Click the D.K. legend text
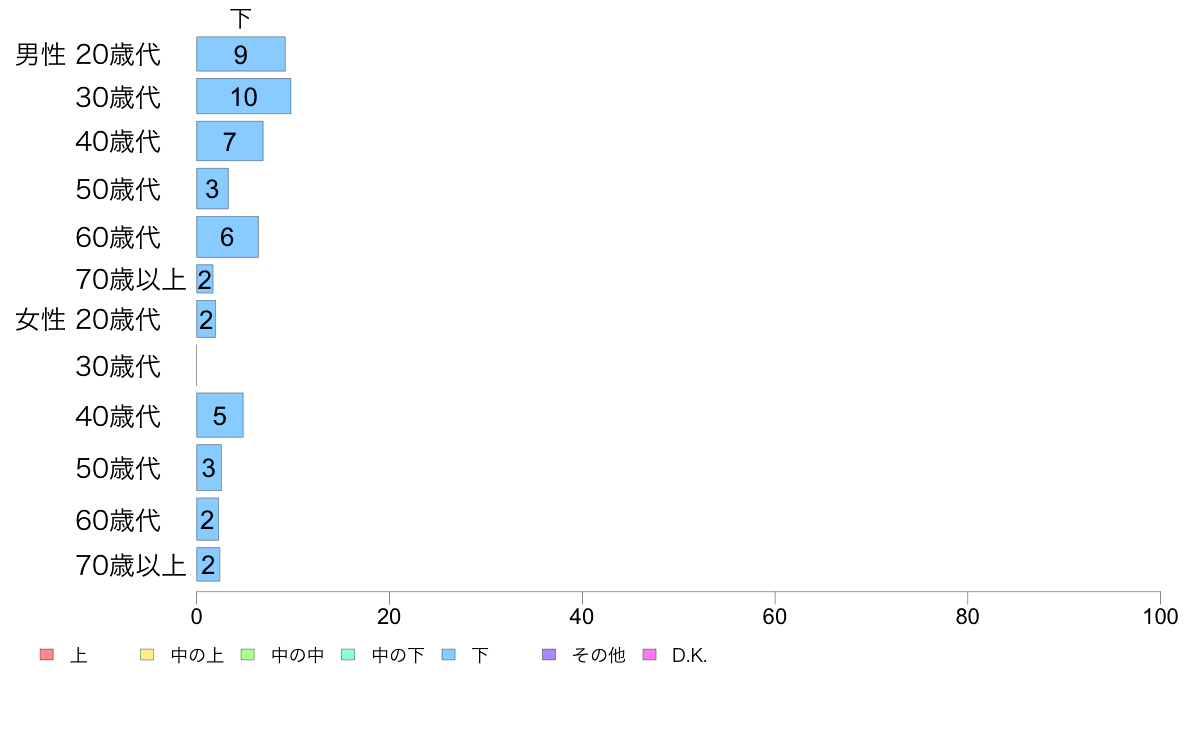1188x736 pixels. tap(689, 655)
